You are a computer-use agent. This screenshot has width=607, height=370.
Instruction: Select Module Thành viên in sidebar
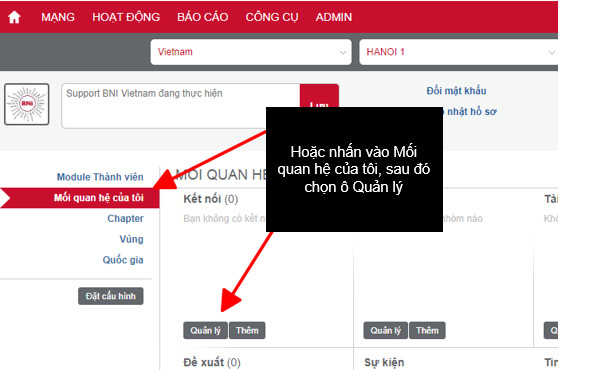[x=100, y=177]
